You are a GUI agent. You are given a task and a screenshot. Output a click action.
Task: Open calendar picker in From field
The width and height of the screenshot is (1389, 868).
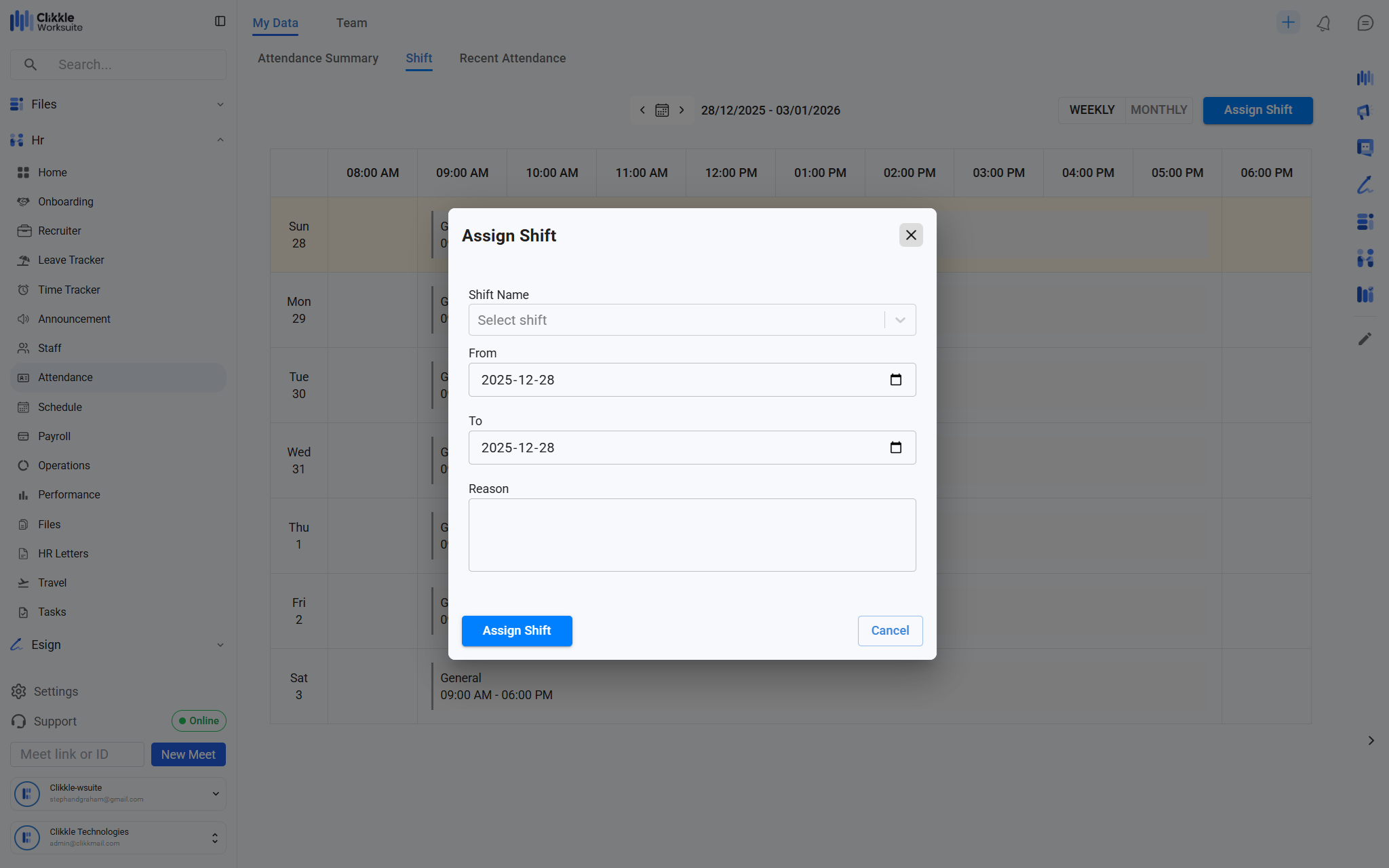pyautogui.click(x=895, y=380)
